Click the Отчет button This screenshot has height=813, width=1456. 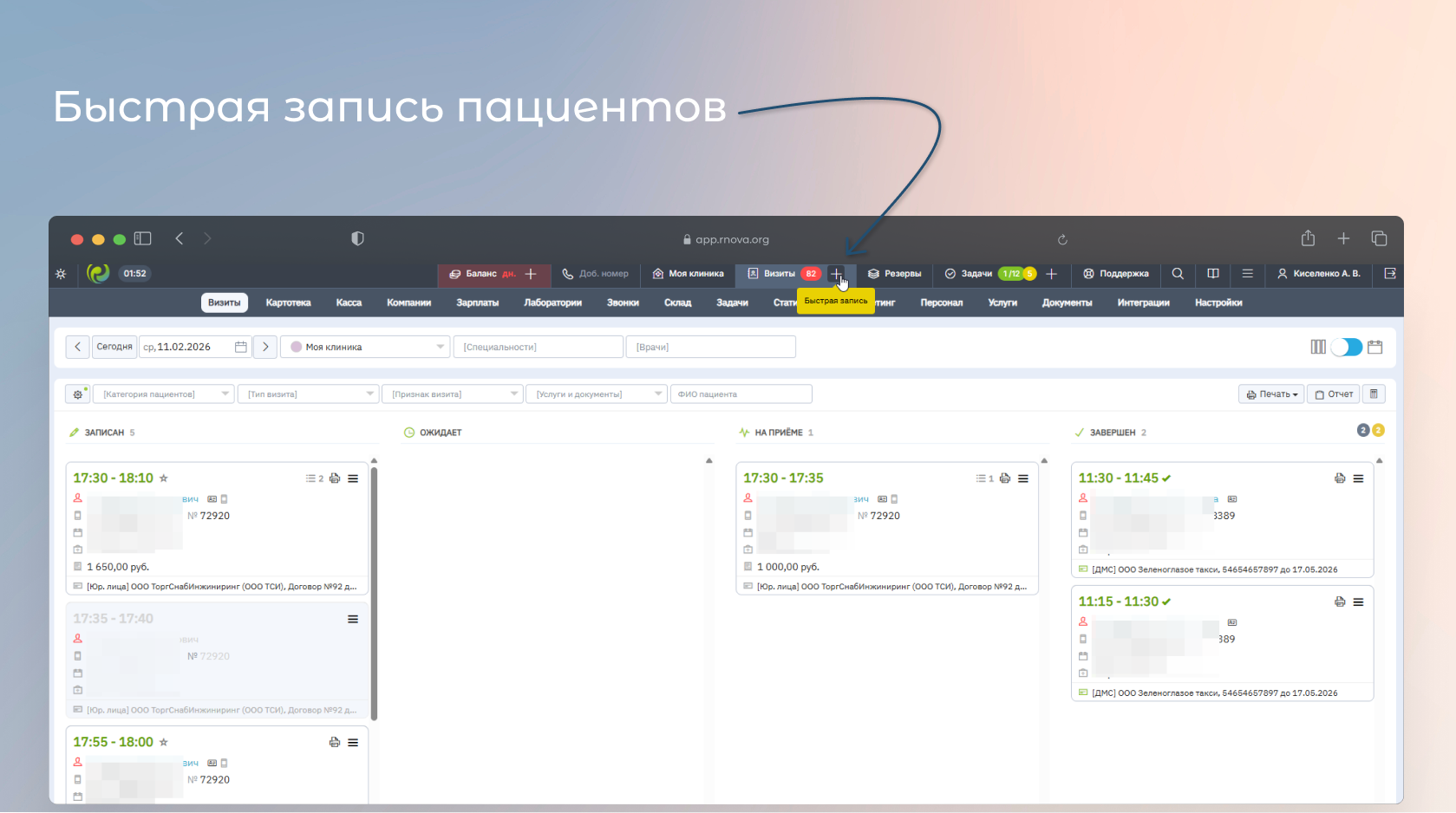point(1334,394)
